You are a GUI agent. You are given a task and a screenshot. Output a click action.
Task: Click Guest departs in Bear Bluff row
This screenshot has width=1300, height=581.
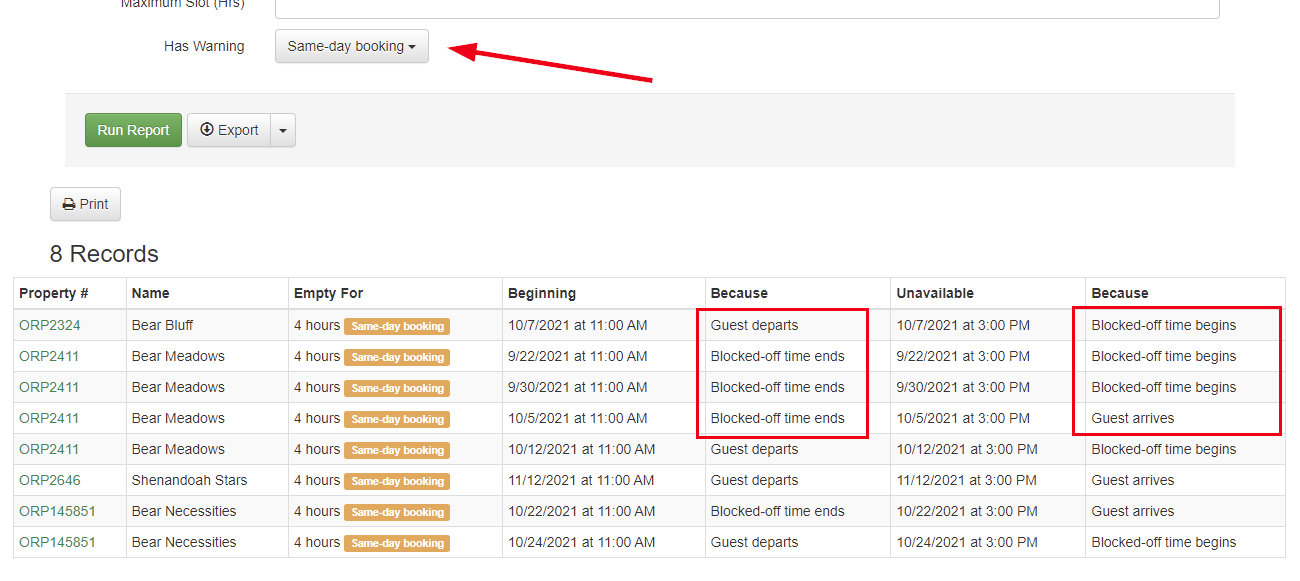(x=754, y=325)
